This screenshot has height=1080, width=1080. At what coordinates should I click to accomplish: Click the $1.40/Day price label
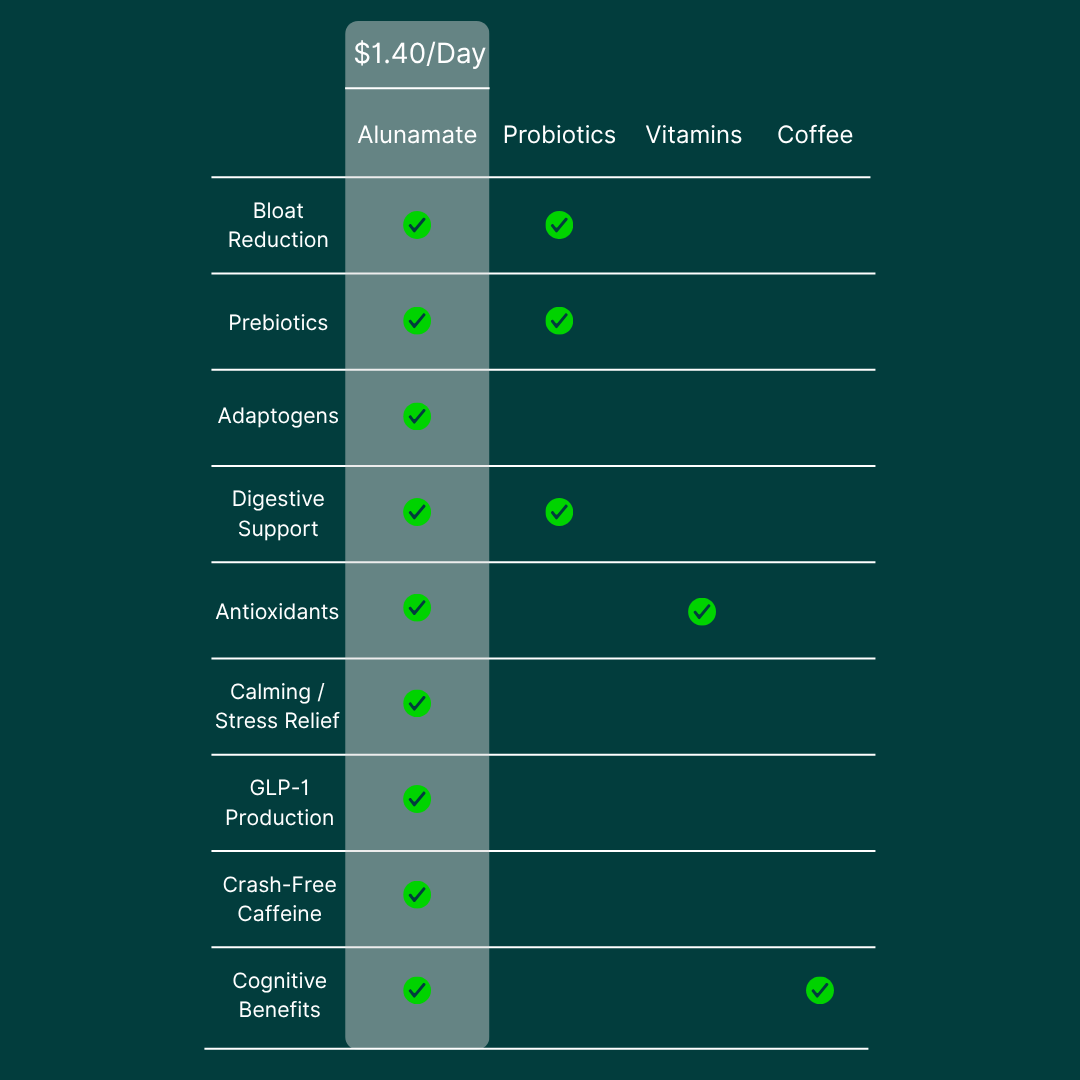coord(419,53)
